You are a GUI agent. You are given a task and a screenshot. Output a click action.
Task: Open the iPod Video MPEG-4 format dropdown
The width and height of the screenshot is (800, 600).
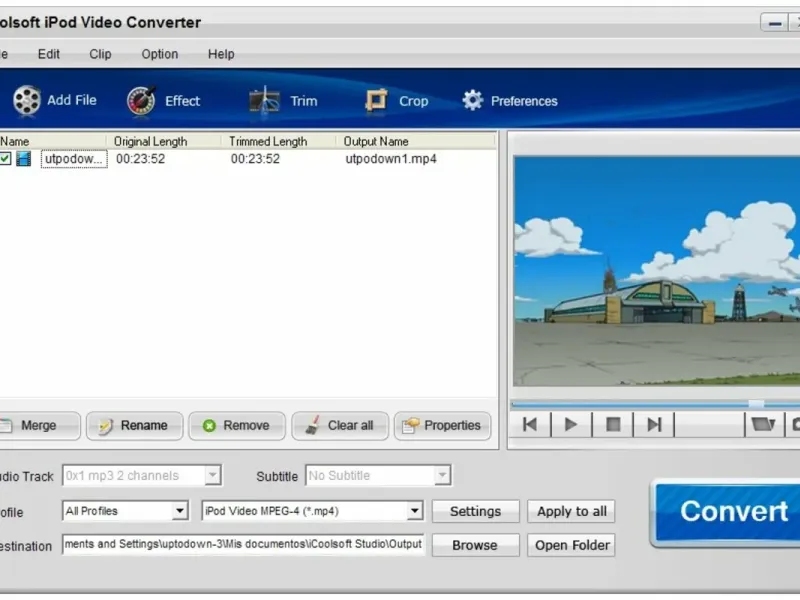[415, 511]
